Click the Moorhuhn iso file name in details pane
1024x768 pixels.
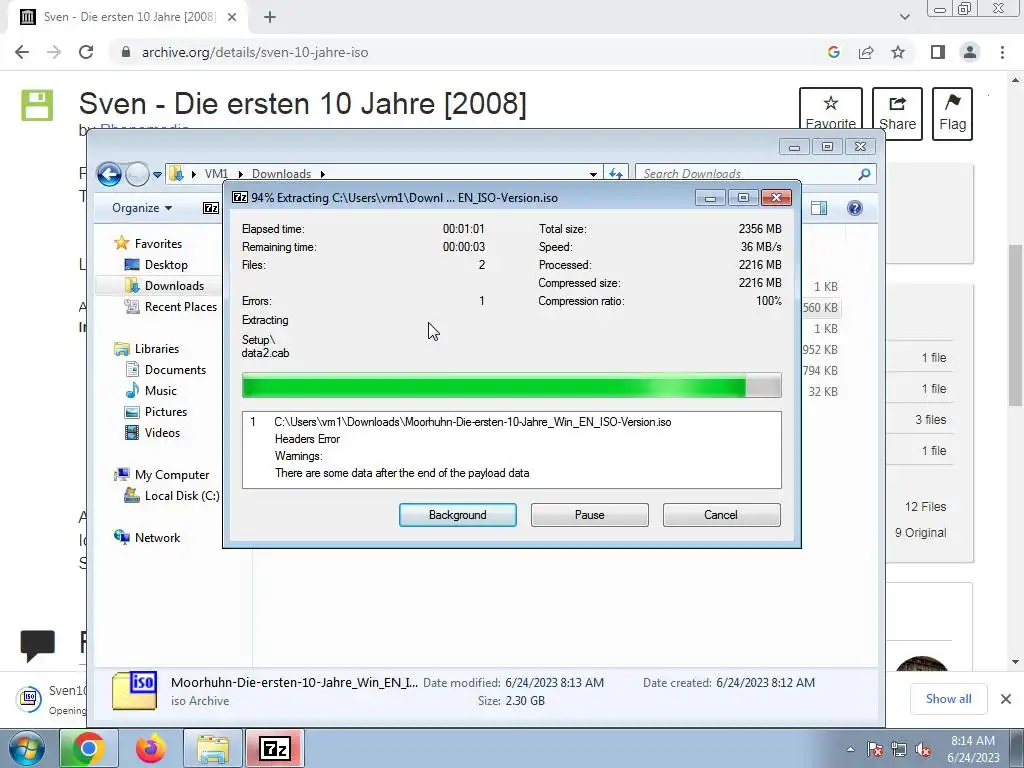294,682
